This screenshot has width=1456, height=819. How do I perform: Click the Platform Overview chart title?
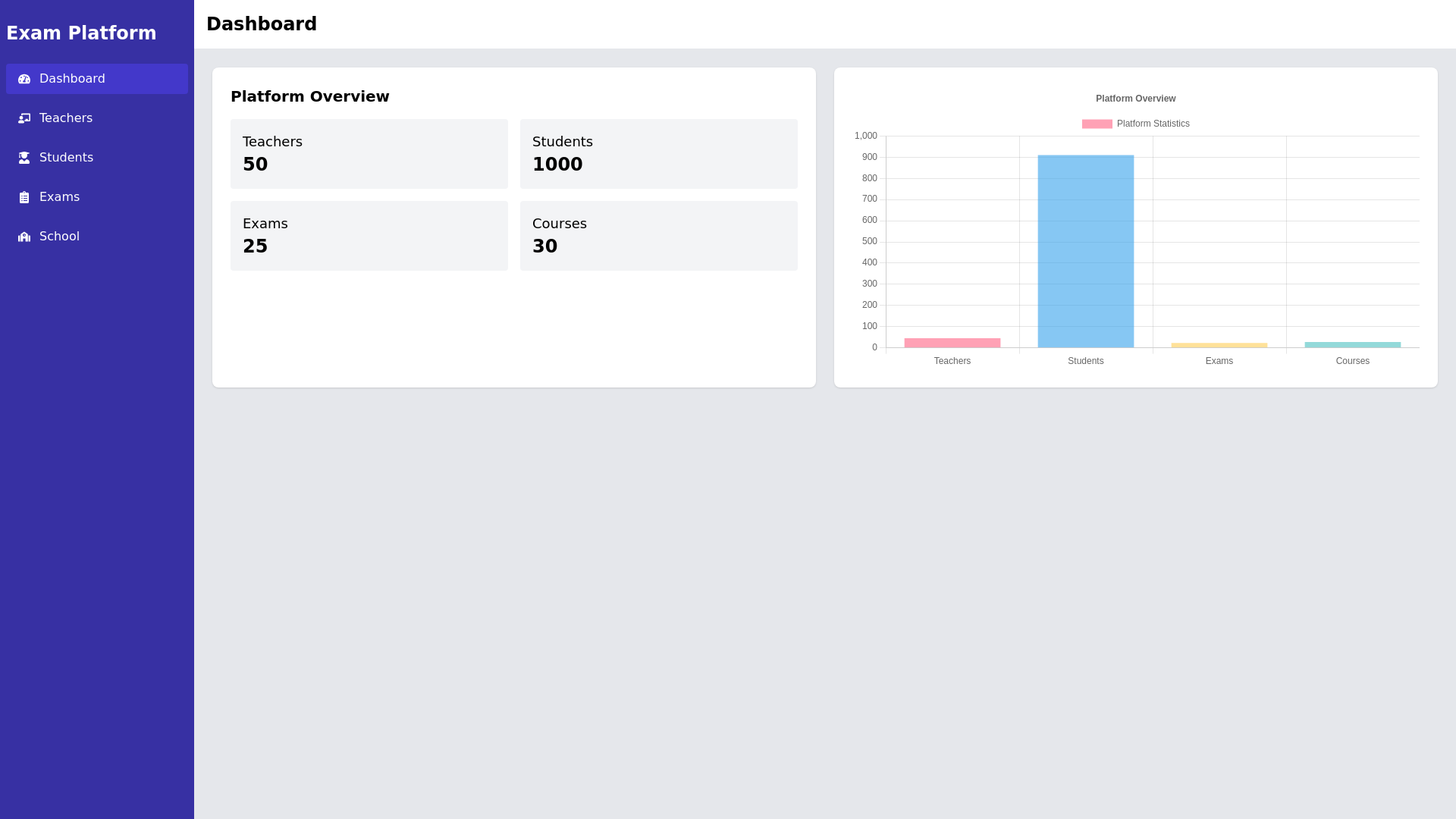pyautogui.click(x=1134, y=99)
